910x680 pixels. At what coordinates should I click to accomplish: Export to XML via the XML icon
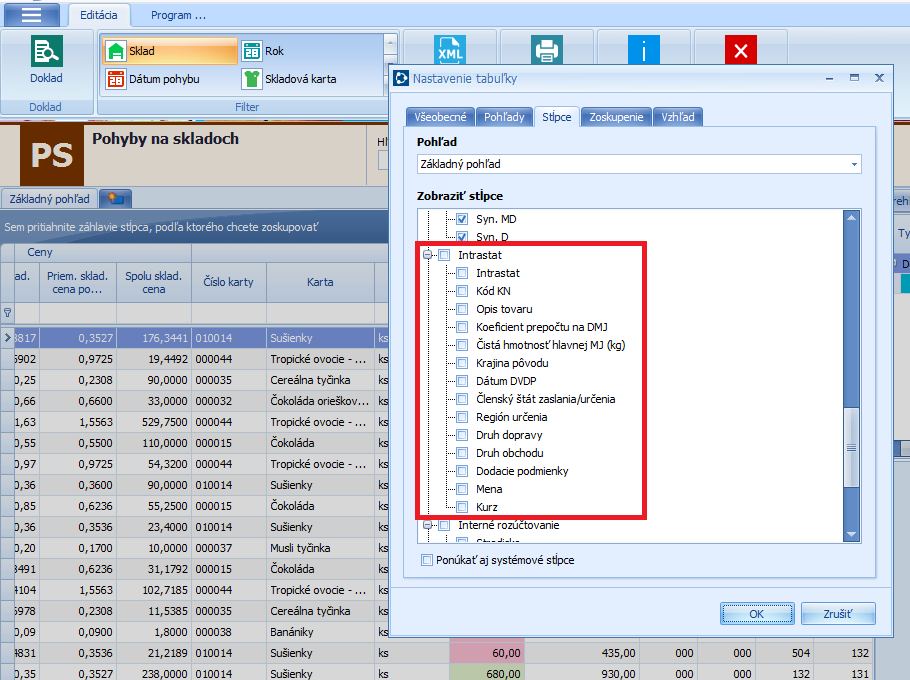[x=450, y=50]
